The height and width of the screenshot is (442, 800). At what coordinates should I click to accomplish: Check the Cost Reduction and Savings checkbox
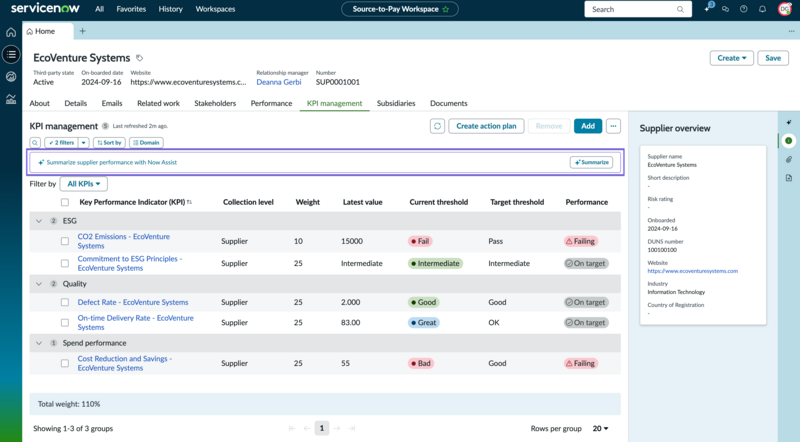point(65,363)
